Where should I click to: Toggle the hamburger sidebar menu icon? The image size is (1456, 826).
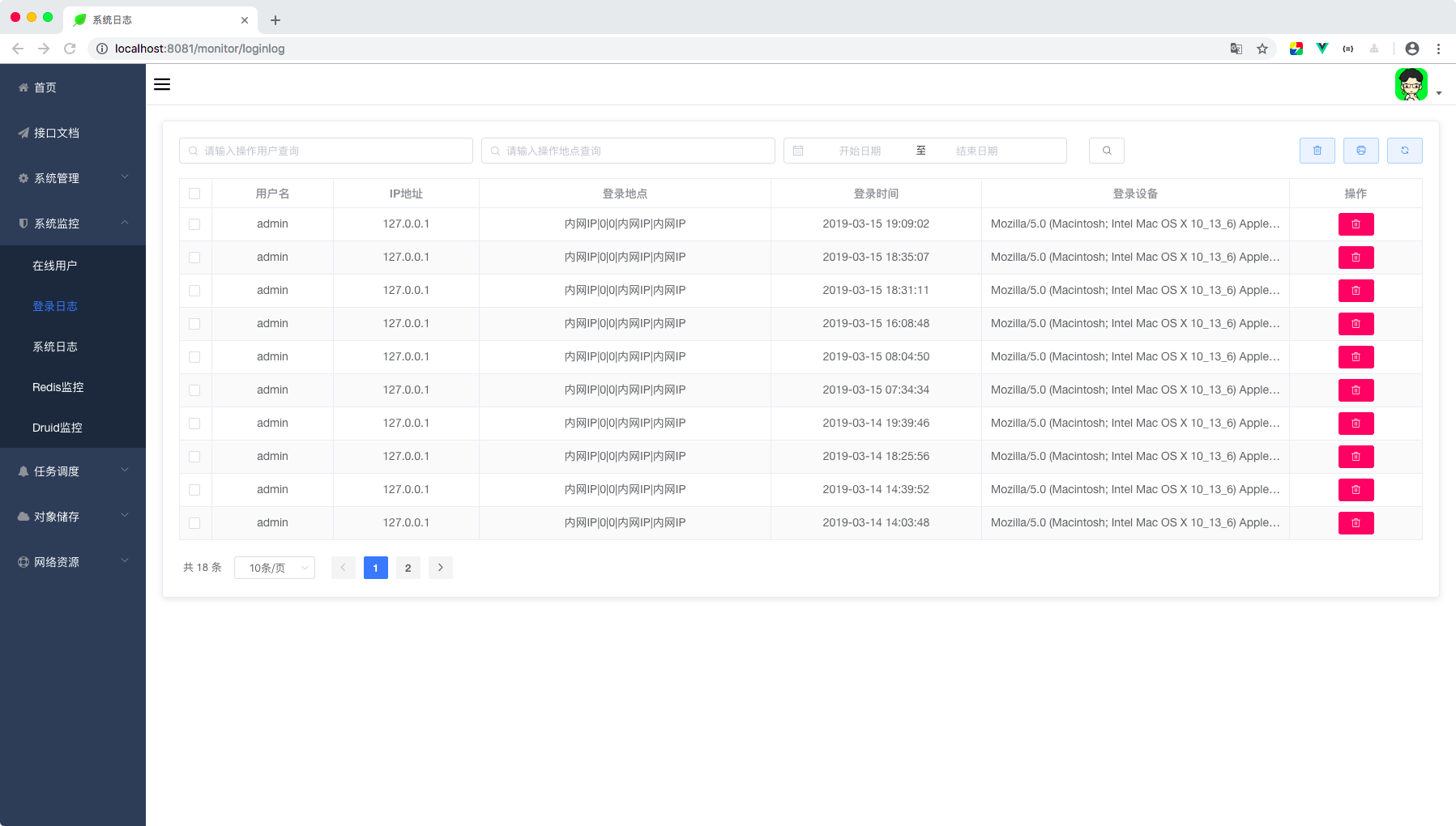pos(162,84)
